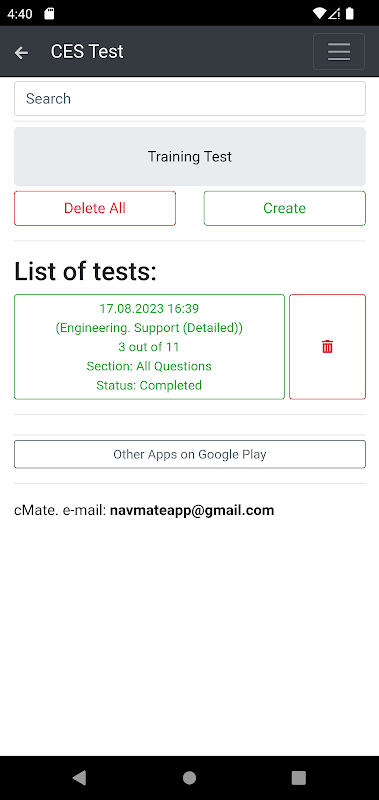Focus the Search input field
Viewport: 379px width, 800px height.
click(190, 98)
